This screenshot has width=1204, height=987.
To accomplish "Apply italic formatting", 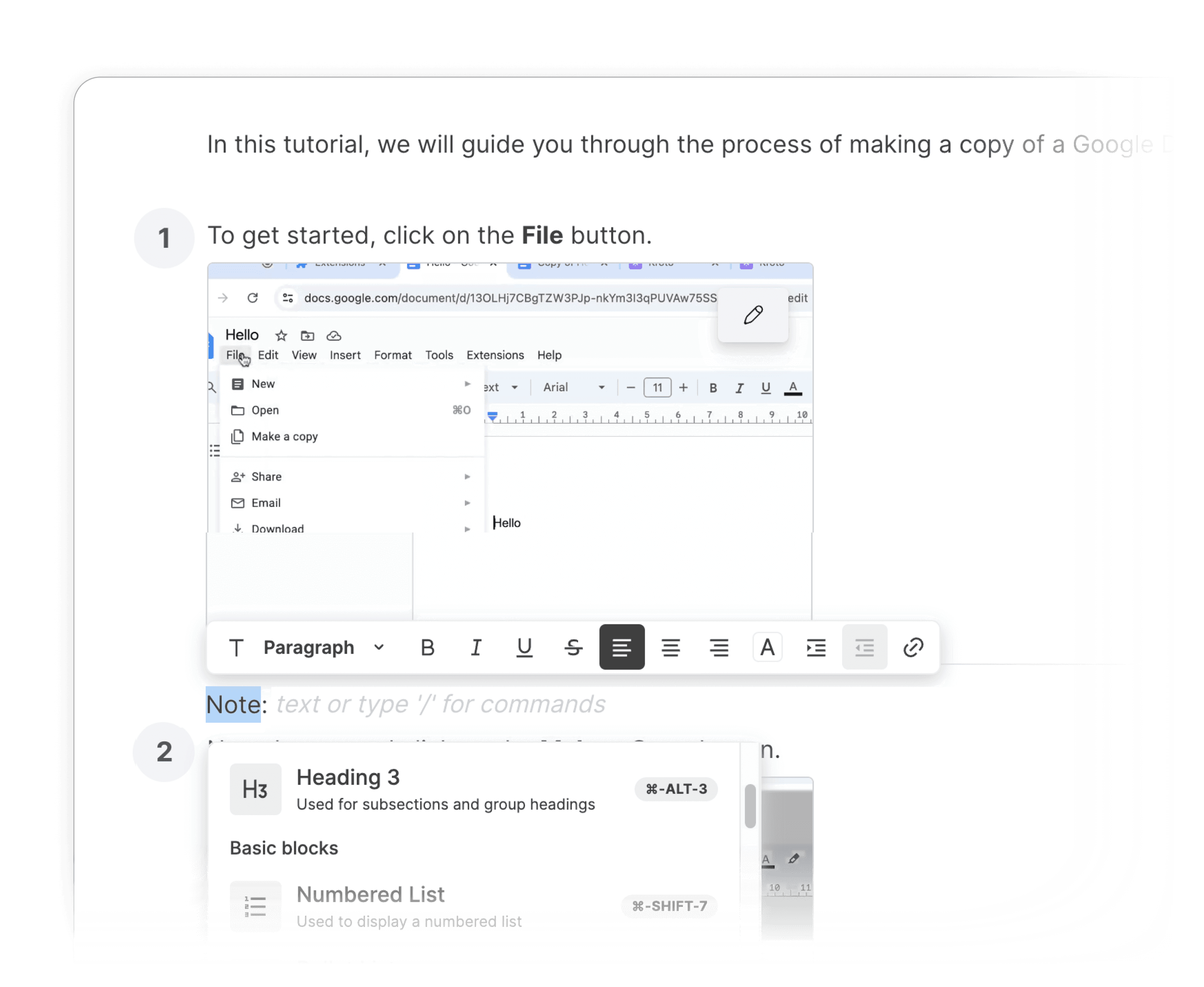I will (476, 647).
